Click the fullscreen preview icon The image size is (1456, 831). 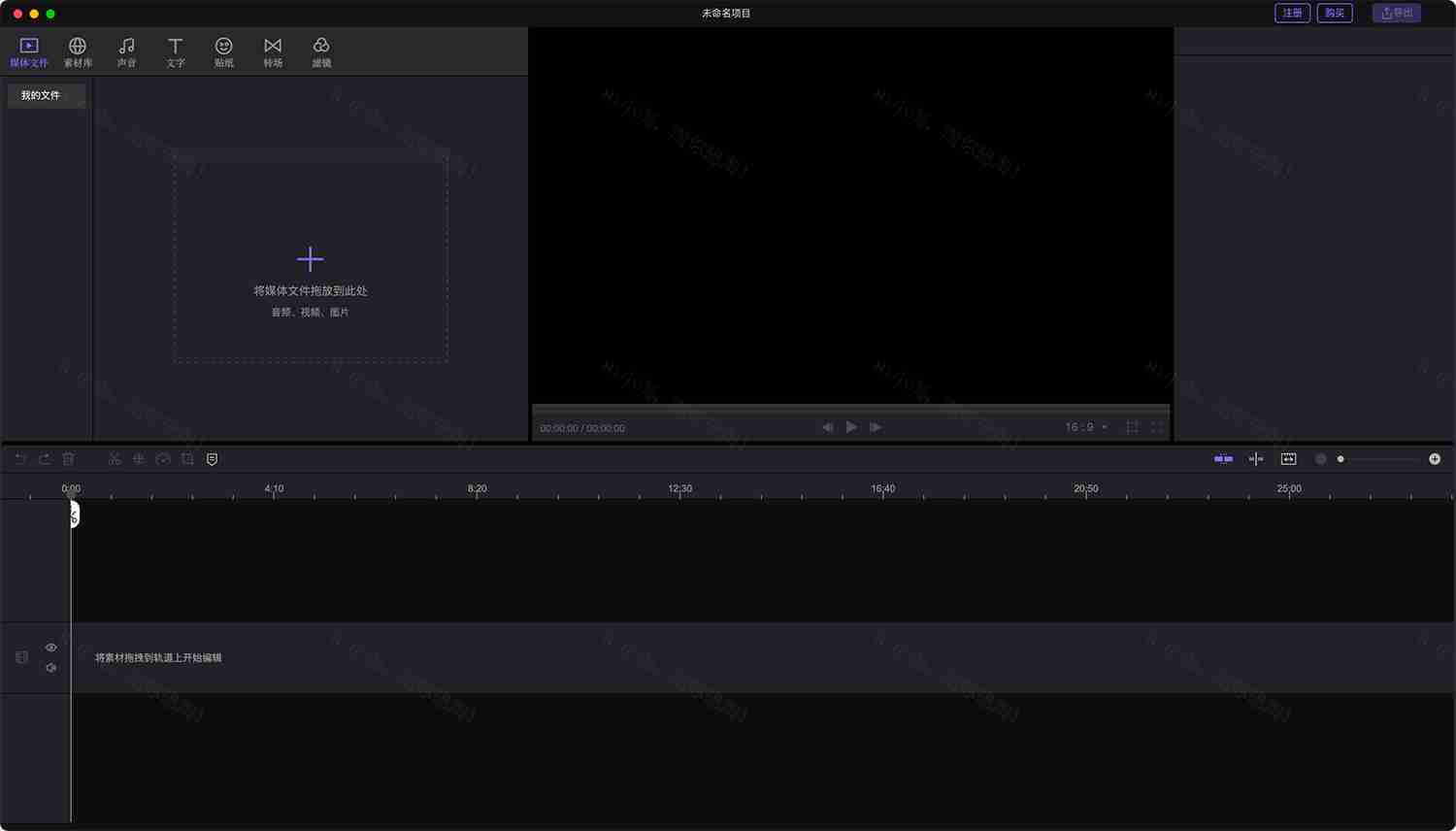pos(1158,426)
